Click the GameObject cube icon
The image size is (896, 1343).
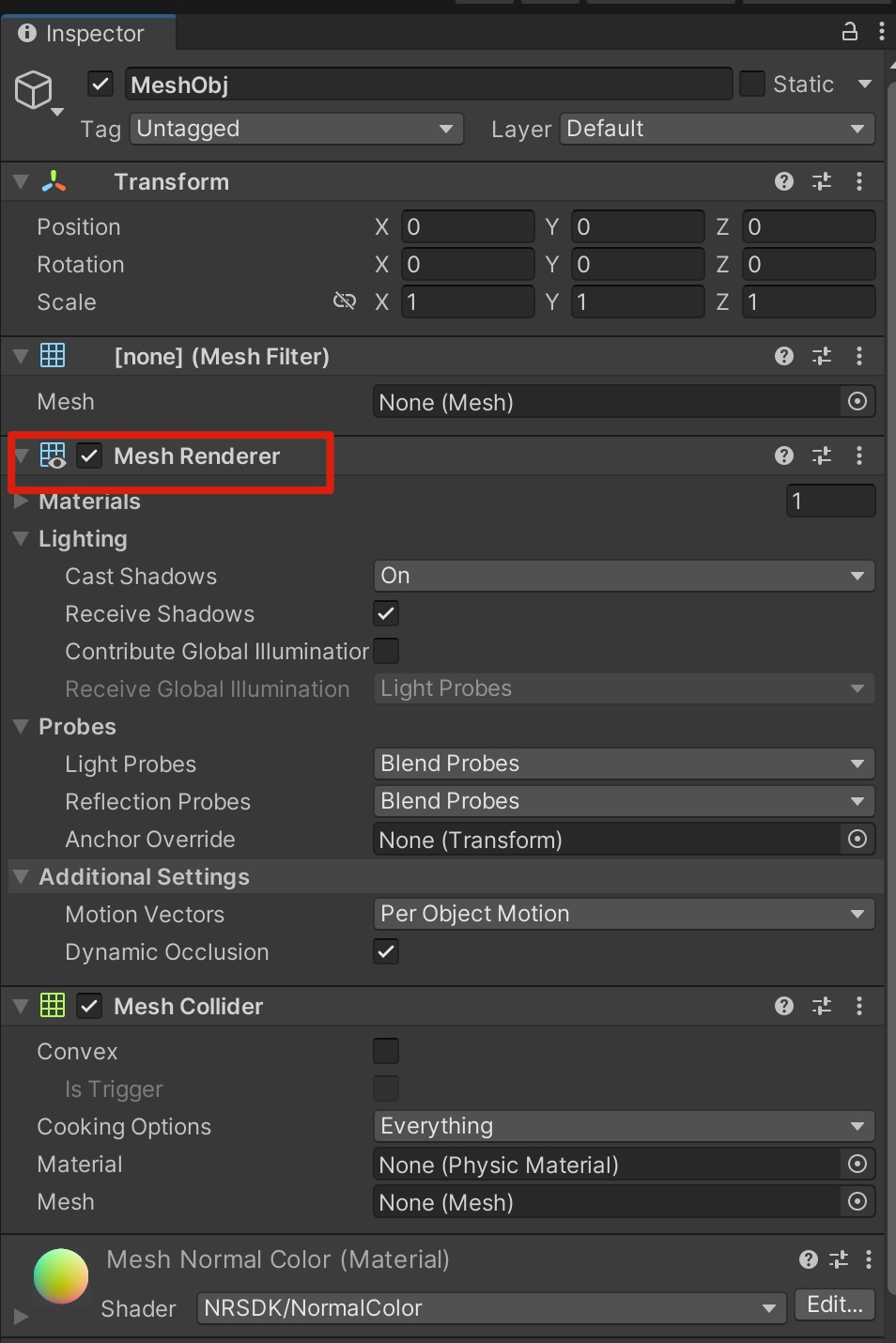(34, 90)
